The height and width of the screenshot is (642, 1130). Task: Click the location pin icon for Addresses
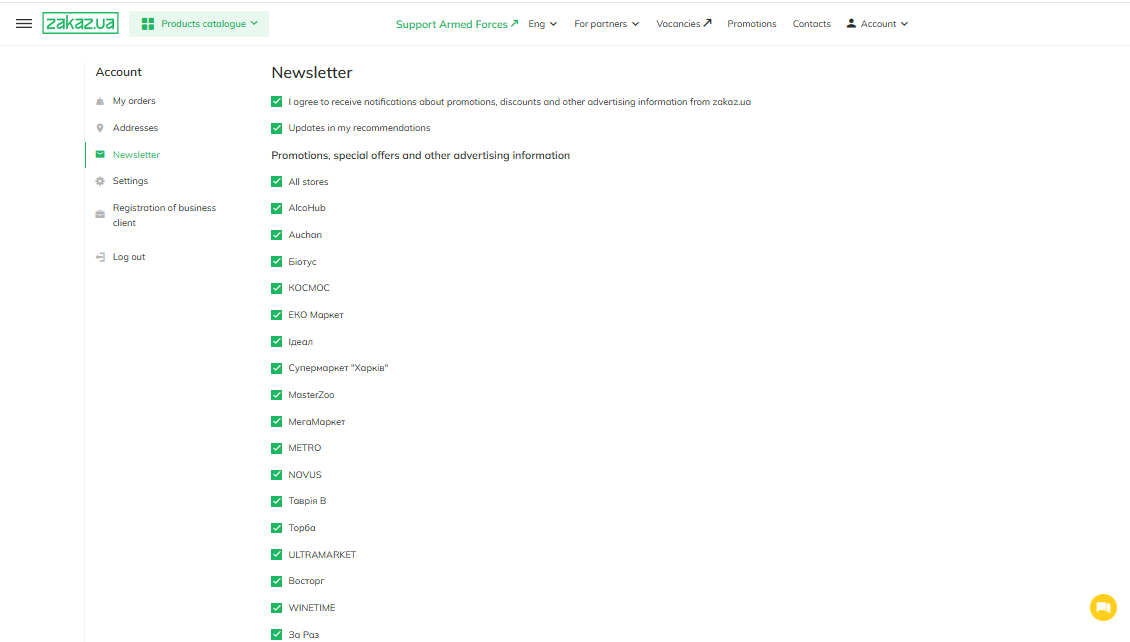[100, 128]
